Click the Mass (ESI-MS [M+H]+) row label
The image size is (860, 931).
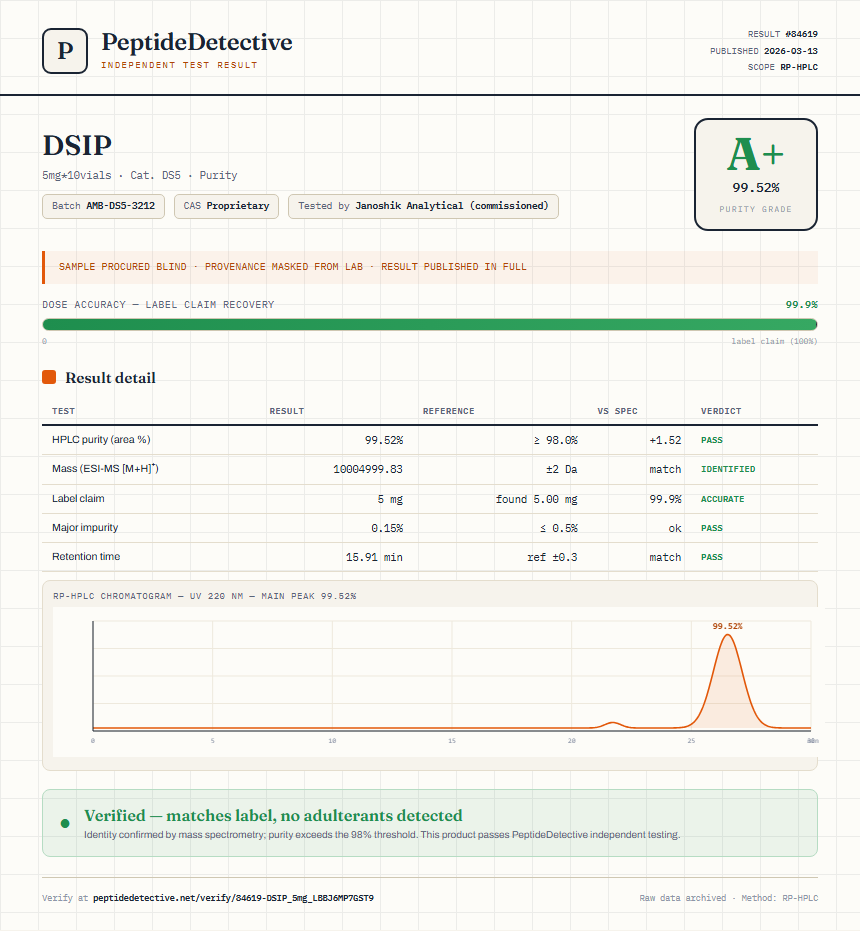[x=105, y=468]
